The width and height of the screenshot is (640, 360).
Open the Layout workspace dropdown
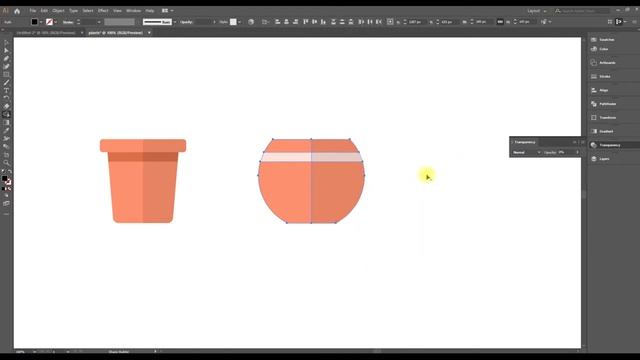coord(537,11)
